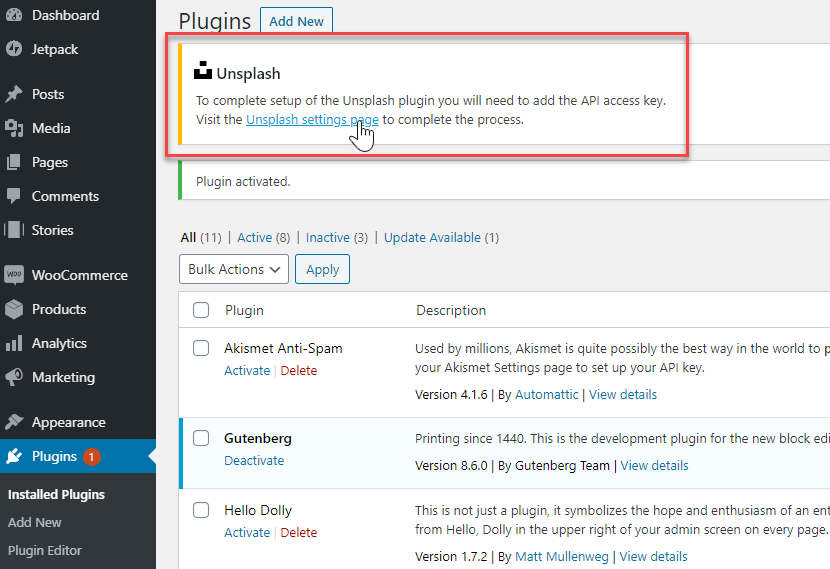The image size is (830, 569).
Task: Choose Add New under Plugins submenu
Action: [x=34, y=522]
